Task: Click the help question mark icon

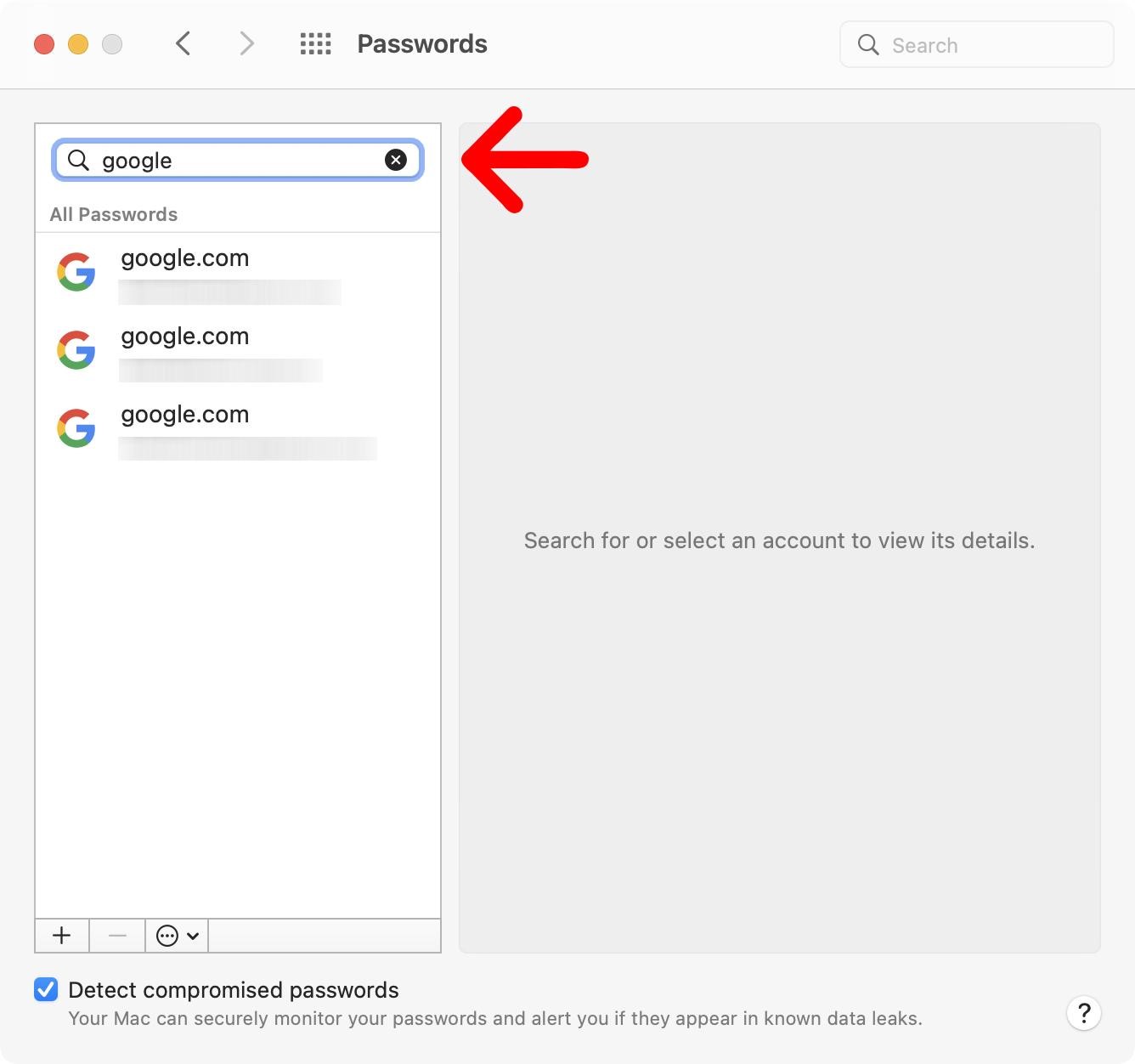Action: tap(1084, 1013)
